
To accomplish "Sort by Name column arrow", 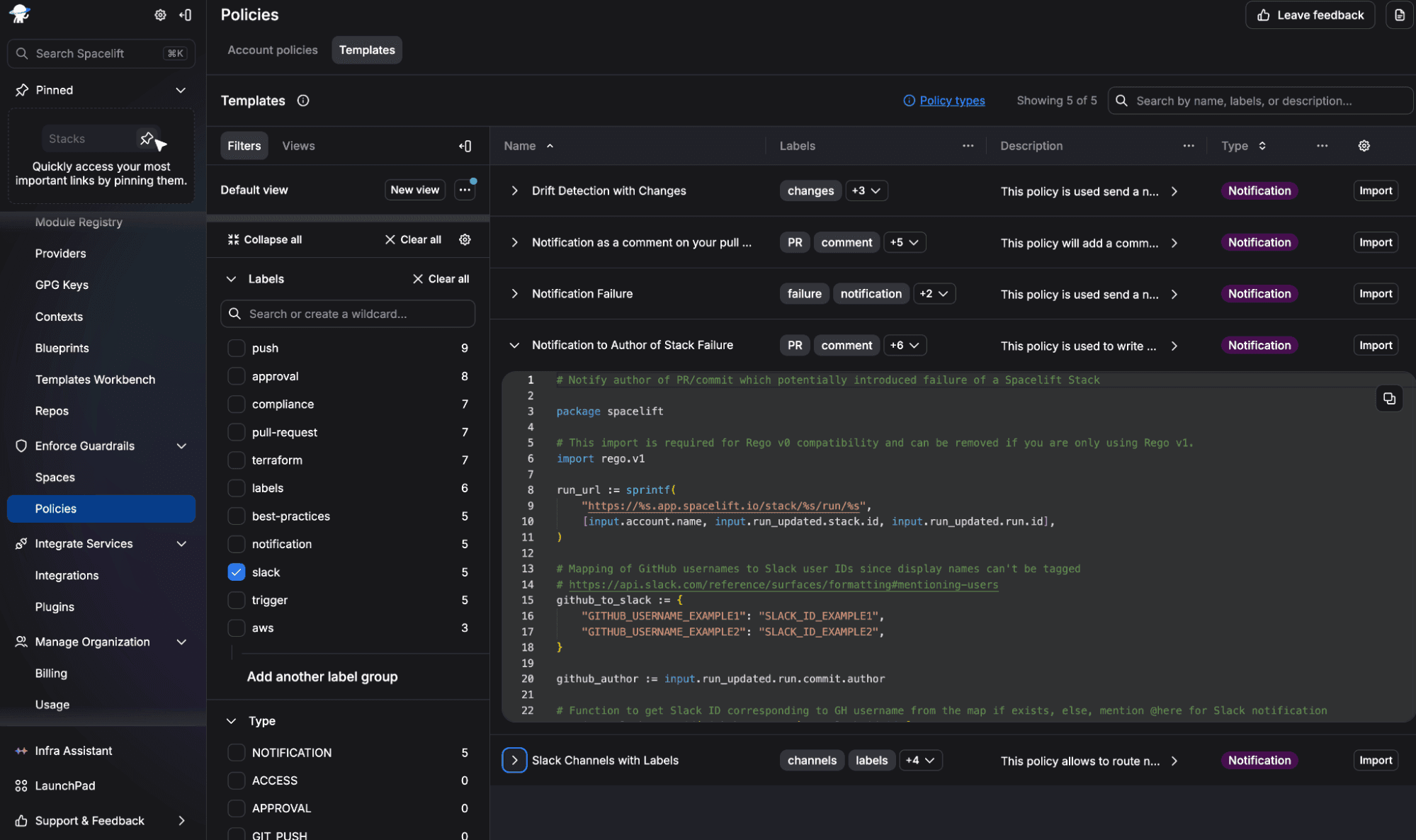I will point(550,146).
